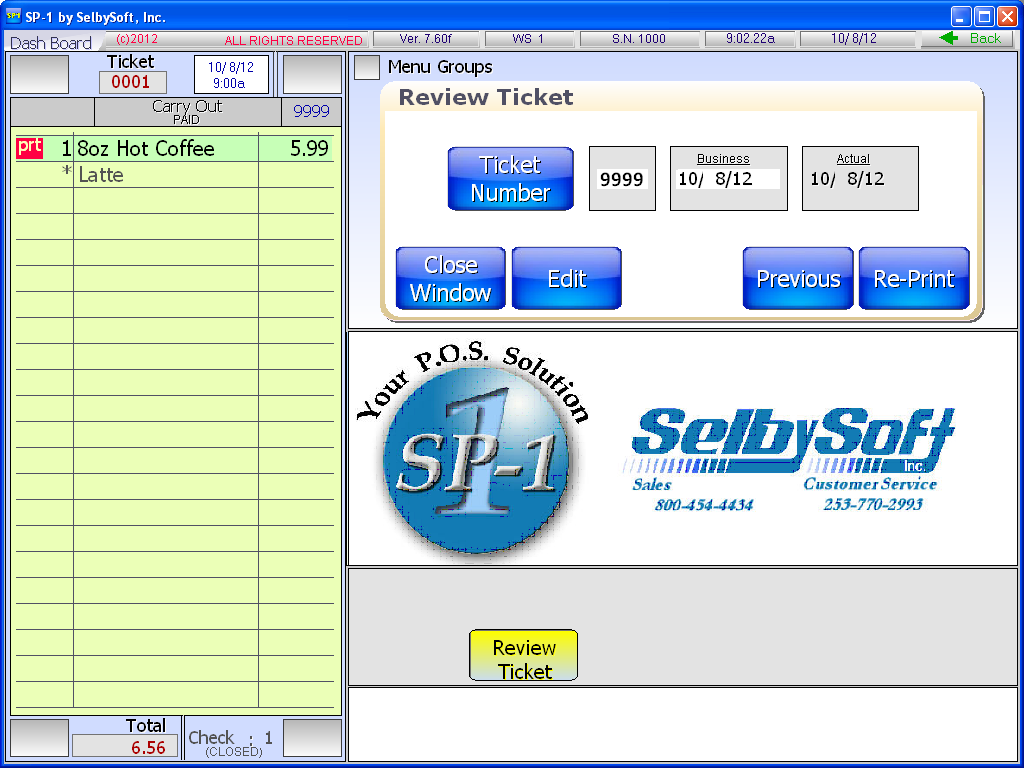The height and width of the screenshot is (768, 1024).
Task: Click the Total amount 6.56
Action: tap(125, 746)
